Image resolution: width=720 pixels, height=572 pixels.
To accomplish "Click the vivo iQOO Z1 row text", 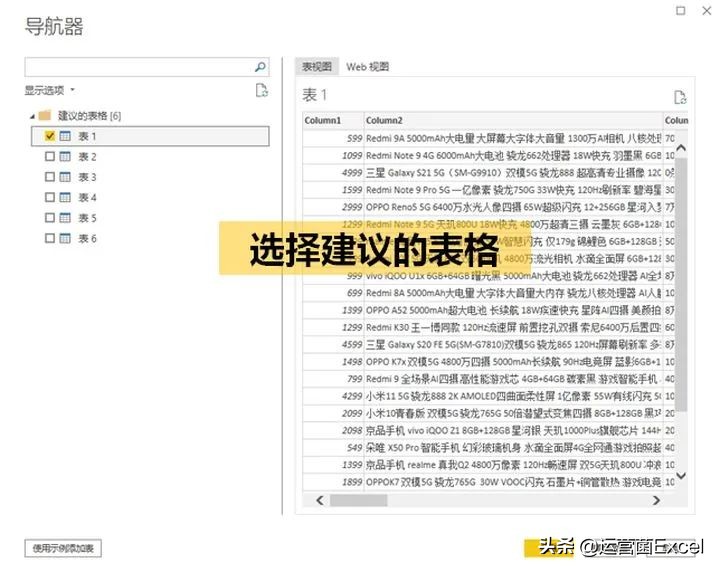I will click(513, 431).
